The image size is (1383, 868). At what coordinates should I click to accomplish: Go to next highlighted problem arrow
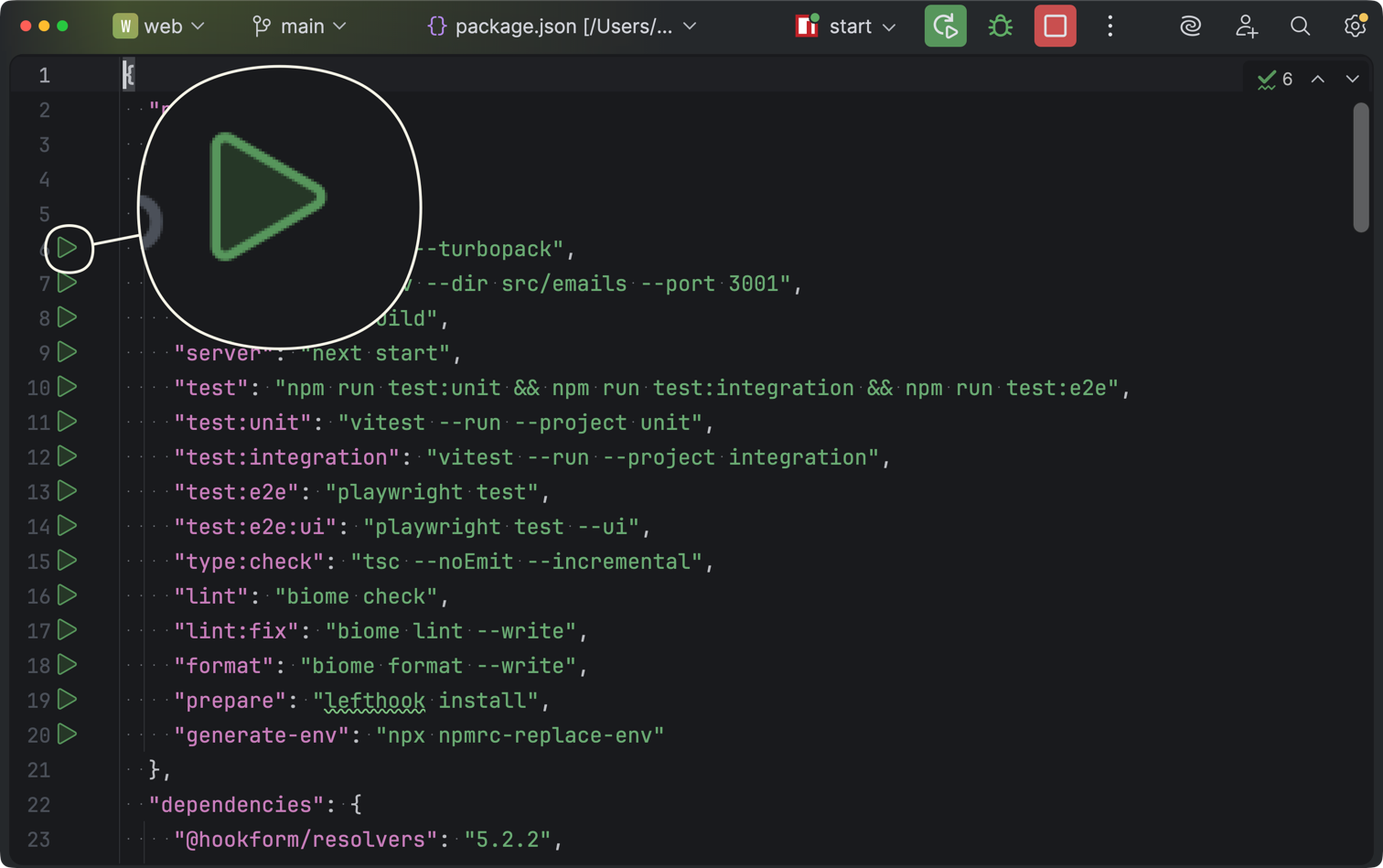1352,80
